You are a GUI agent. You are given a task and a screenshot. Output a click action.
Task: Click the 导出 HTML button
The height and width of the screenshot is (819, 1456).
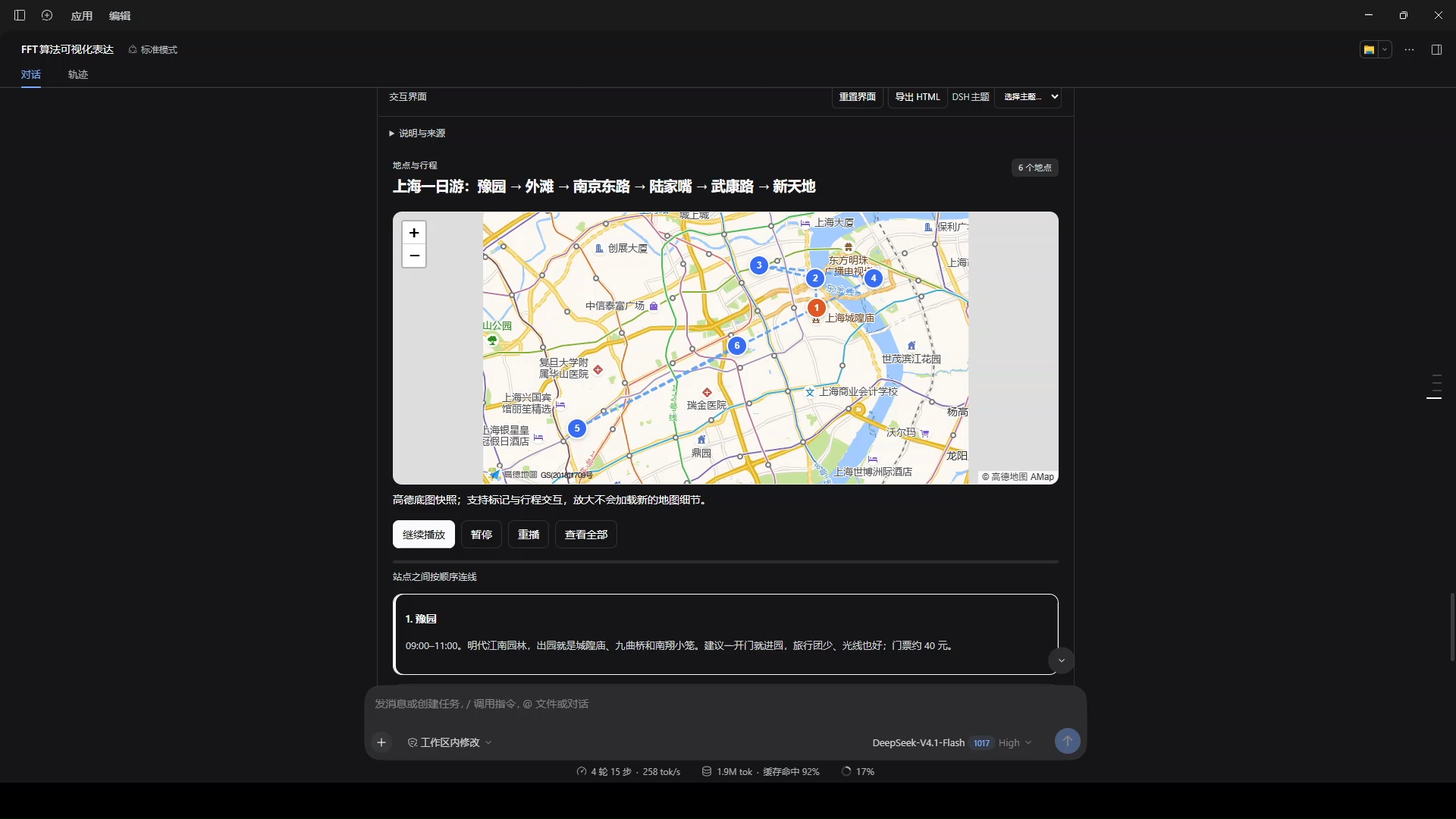[918, 97]
